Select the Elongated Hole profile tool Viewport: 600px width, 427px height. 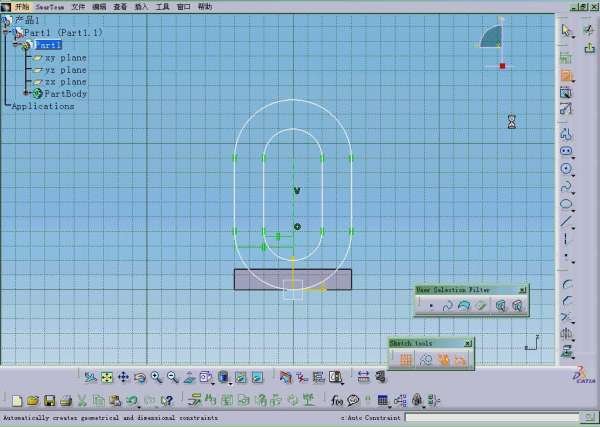(x=566, y=151)
